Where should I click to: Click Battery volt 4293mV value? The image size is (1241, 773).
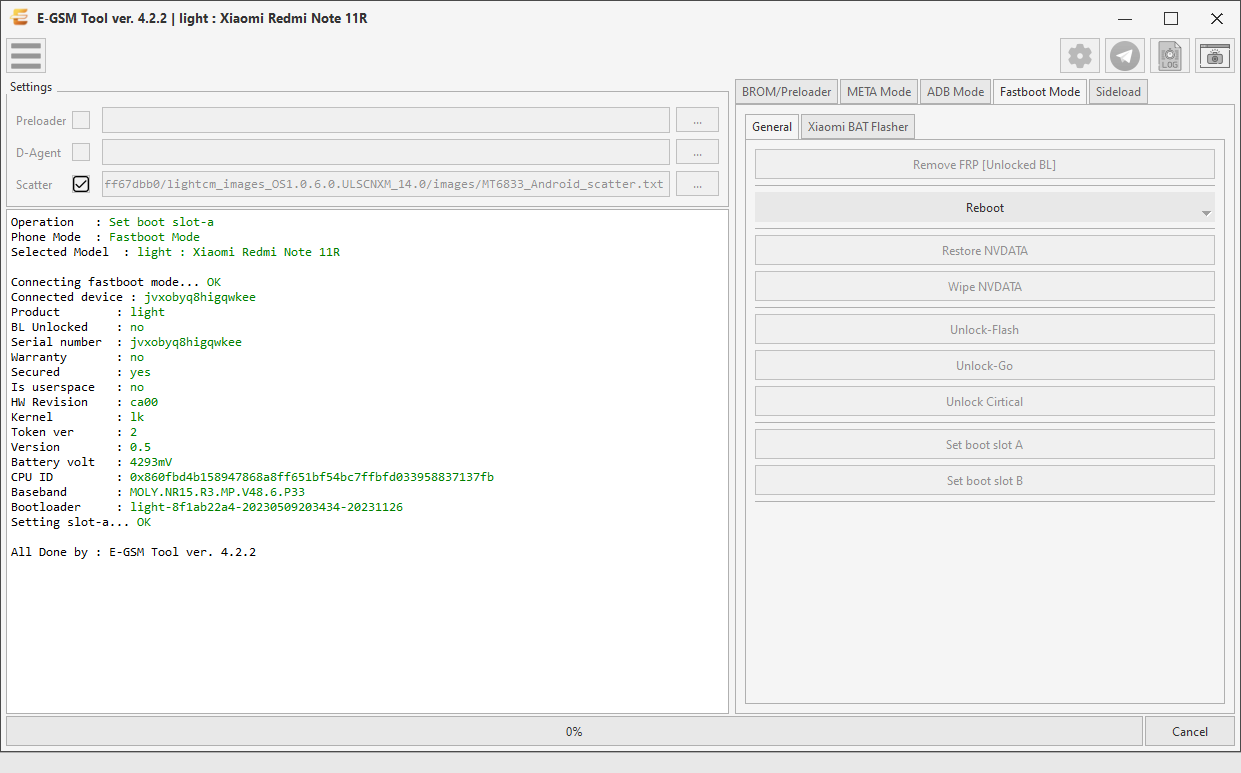point(151,462)
